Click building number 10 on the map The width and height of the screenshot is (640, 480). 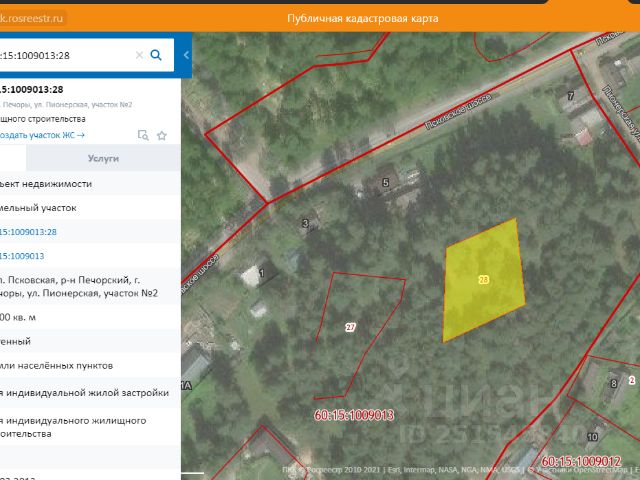(x=592, y=437)
